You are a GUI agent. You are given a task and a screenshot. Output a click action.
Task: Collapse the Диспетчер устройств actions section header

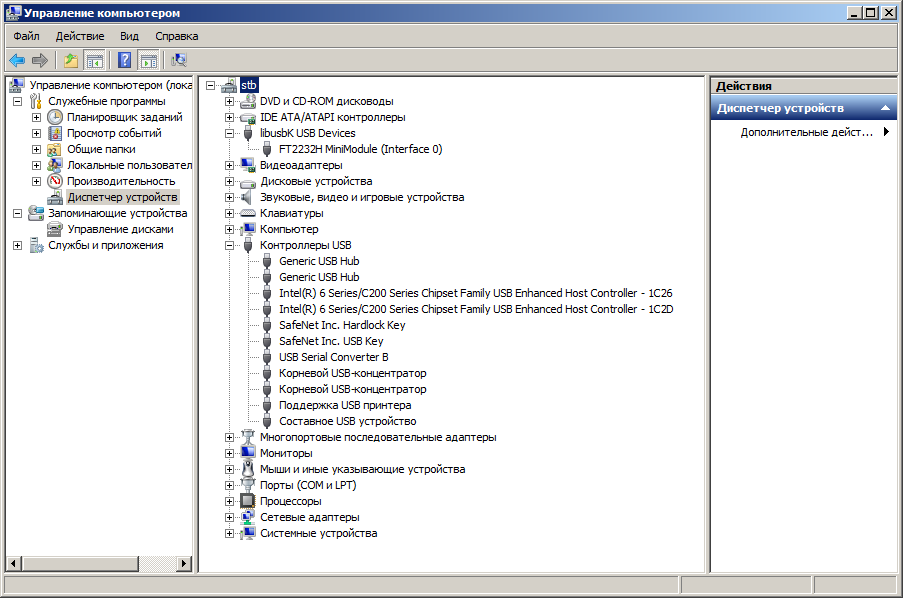click(x=884, y=108)
